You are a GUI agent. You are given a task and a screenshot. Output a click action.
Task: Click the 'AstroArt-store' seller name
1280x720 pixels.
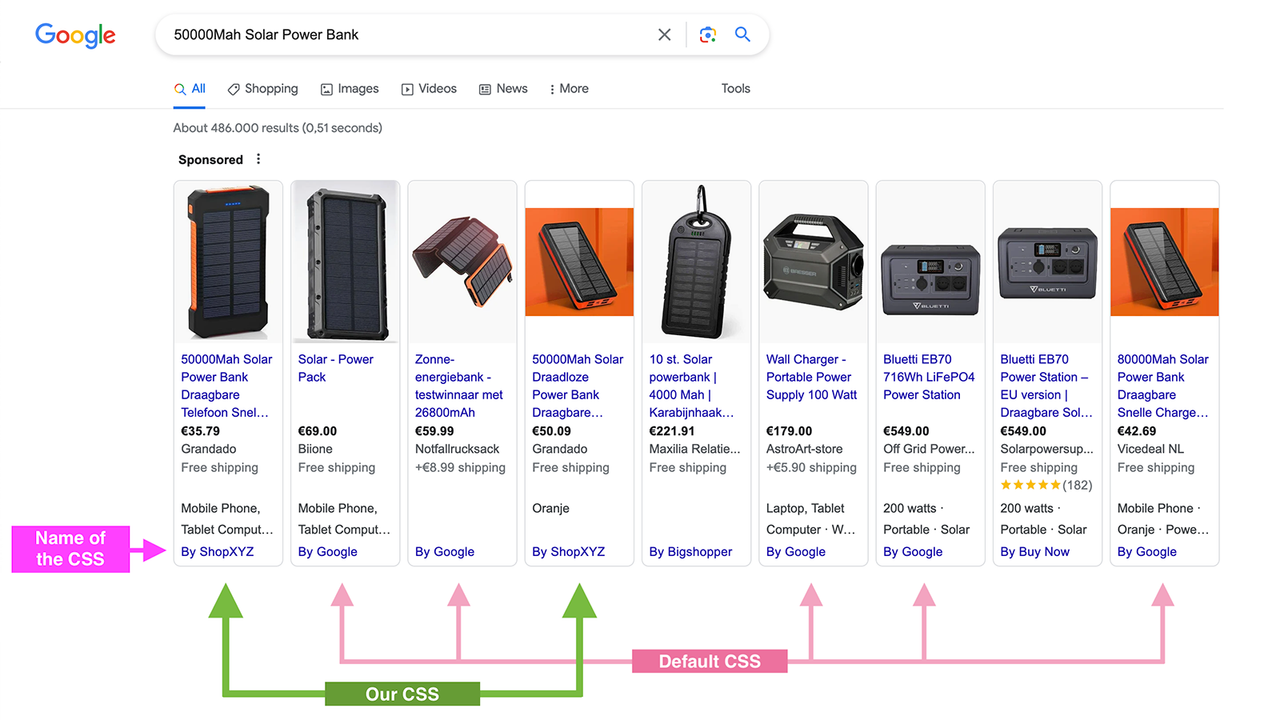pos(804,449)
